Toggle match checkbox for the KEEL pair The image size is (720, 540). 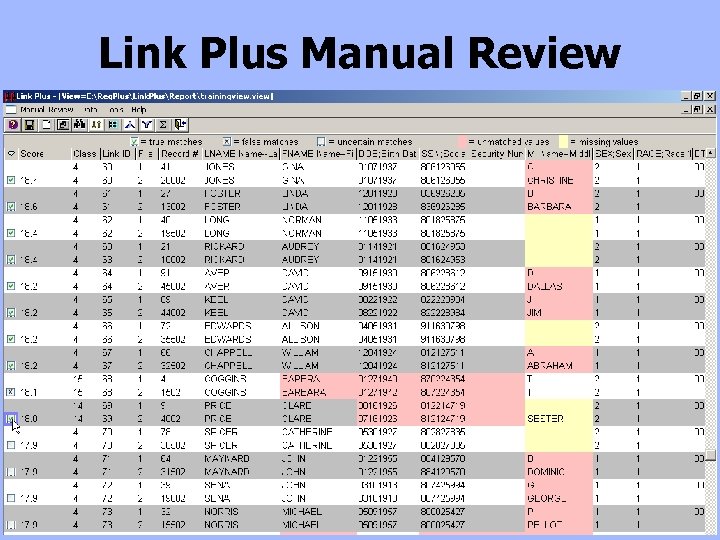(x=11, y=313)
